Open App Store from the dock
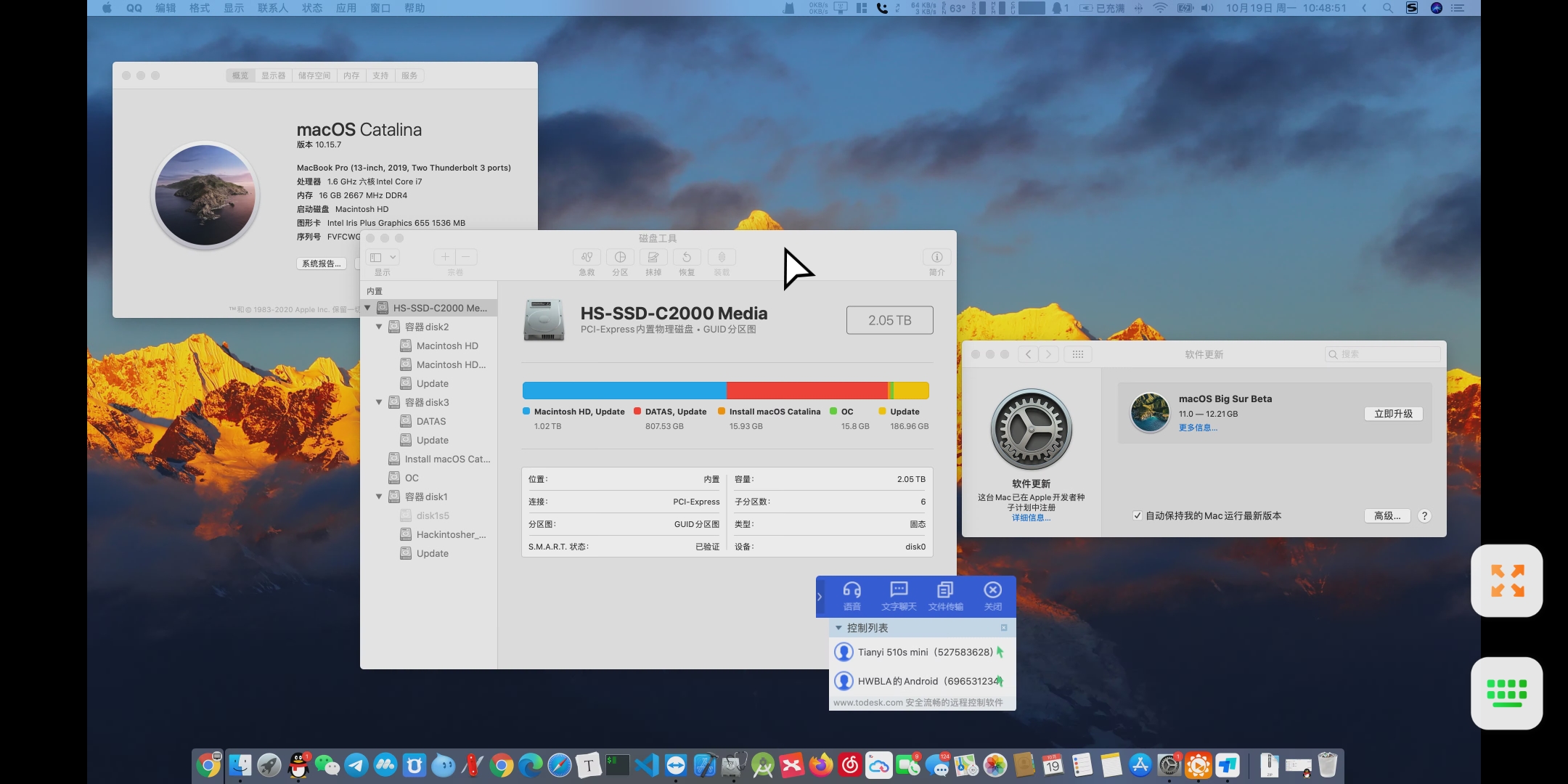The image size is (1568, 784). (x=1140, y=765)
